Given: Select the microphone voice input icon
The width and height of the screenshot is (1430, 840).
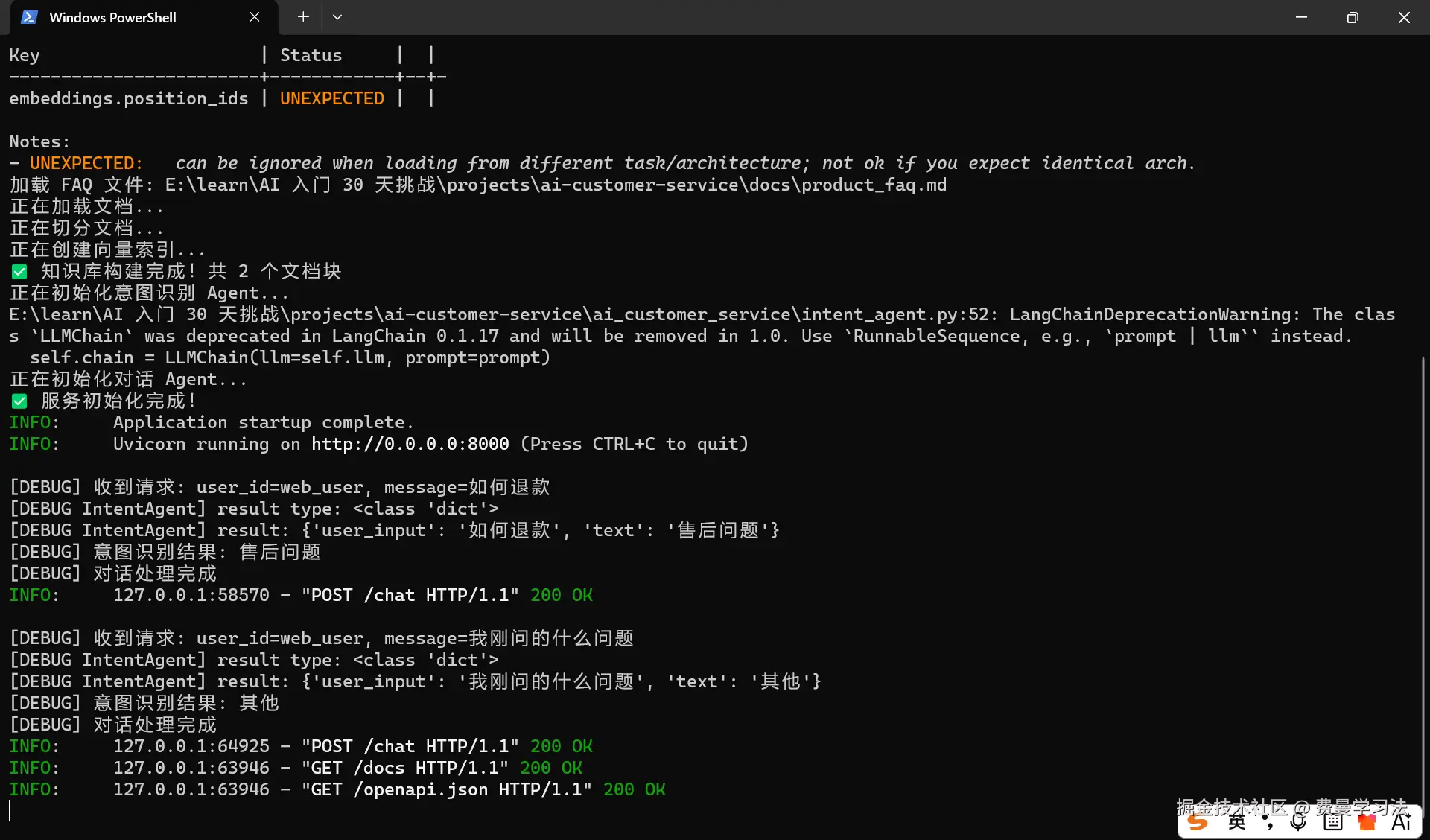Looking at the screenshot, I should point(1297,822).
